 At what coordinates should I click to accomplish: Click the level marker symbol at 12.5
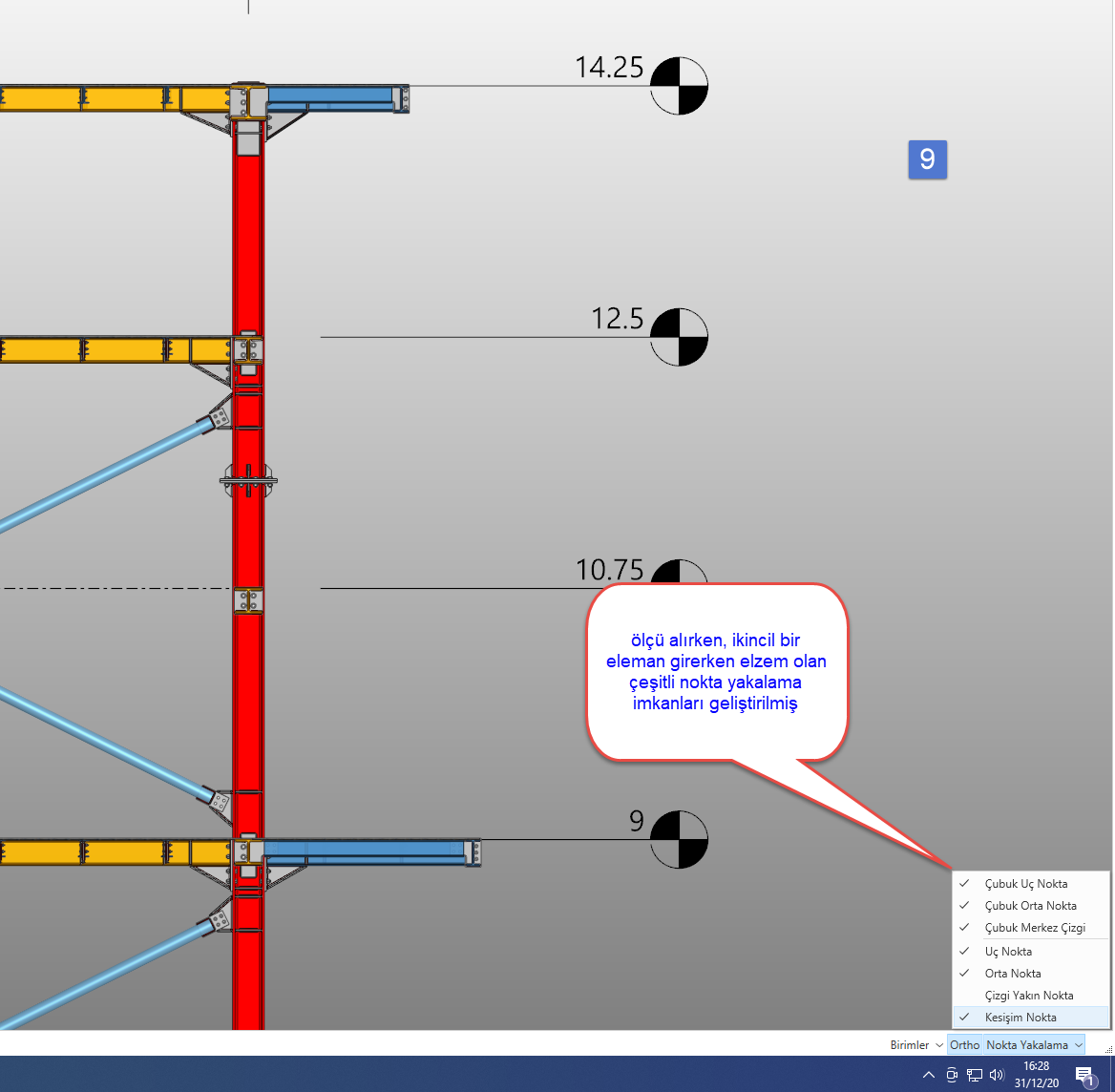point(679,337)
